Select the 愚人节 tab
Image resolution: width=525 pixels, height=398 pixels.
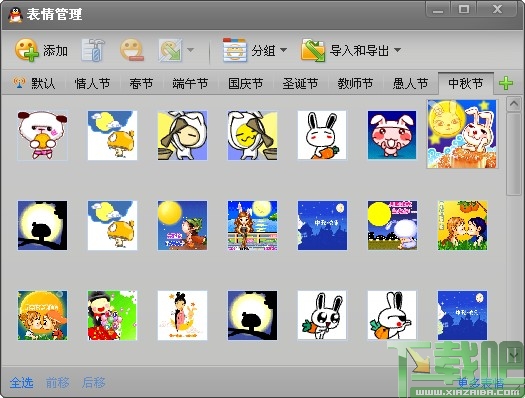(410, 83)
